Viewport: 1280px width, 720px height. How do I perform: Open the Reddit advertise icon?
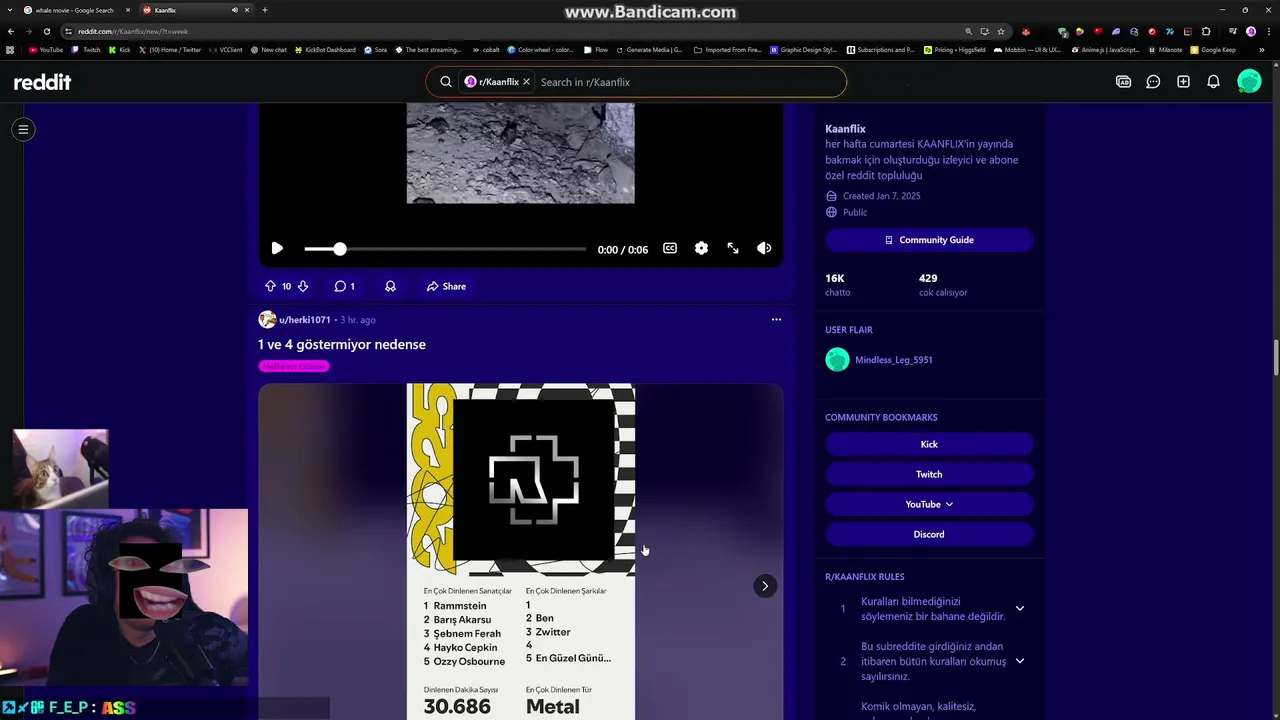(1123, 82)
